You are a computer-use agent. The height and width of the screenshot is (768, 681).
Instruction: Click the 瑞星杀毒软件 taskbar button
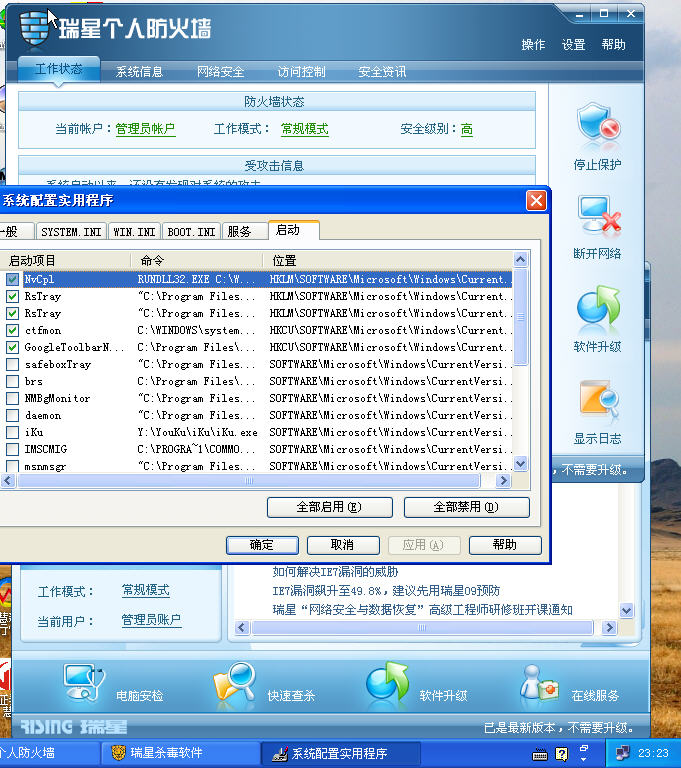click(x=180, y=753)
